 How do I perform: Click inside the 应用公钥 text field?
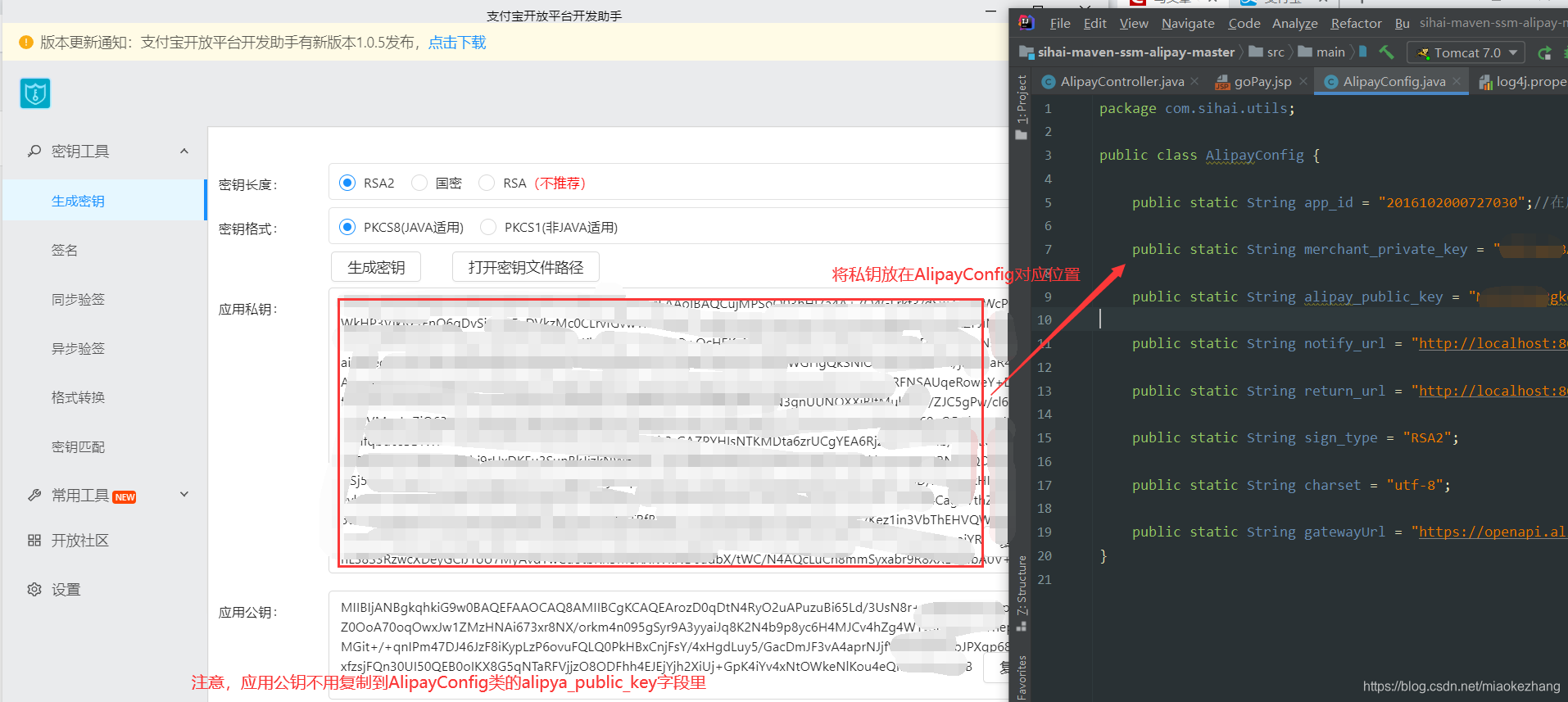(x=668, y=645)
